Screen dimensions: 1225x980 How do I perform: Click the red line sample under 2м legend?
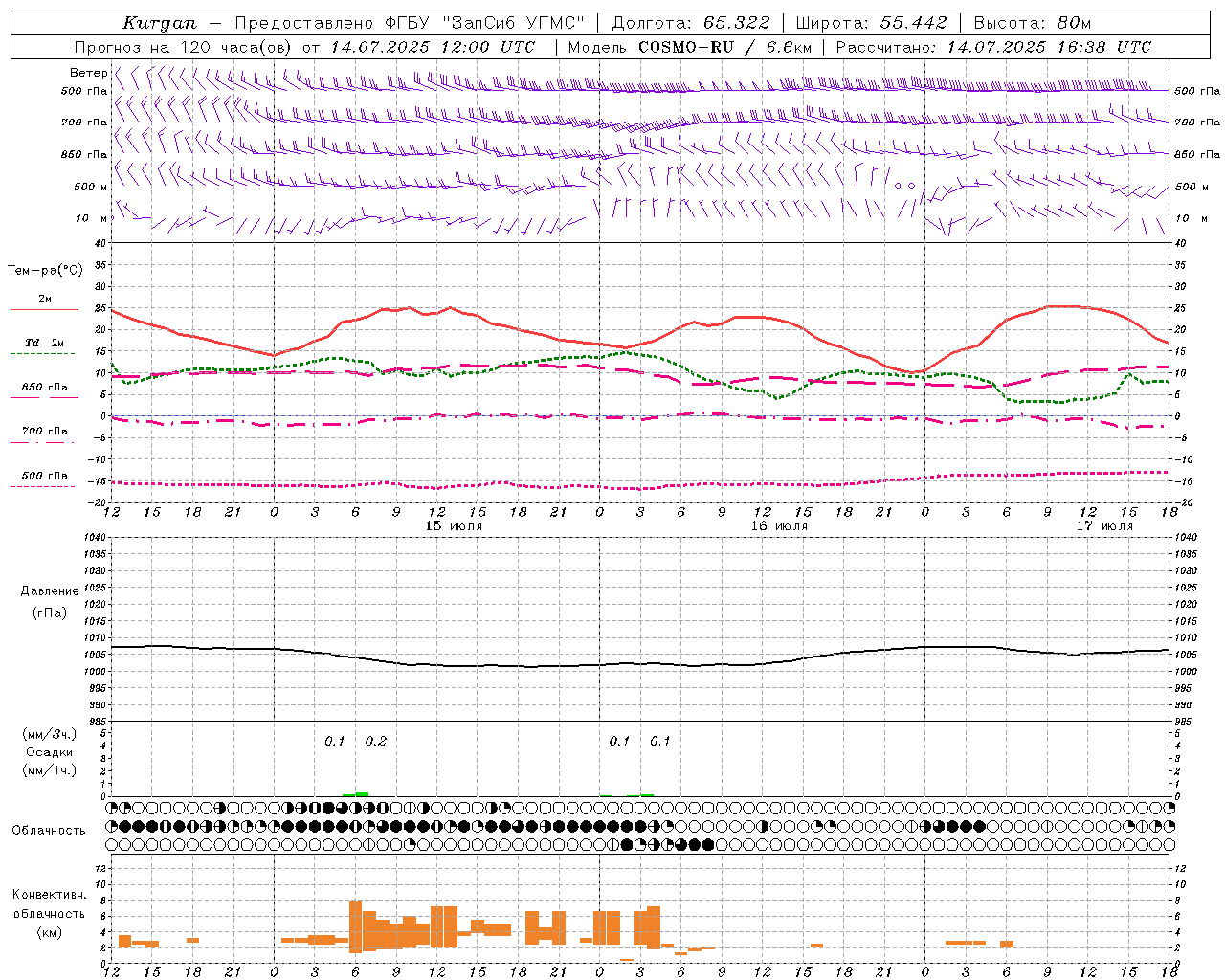pos(45,310)
